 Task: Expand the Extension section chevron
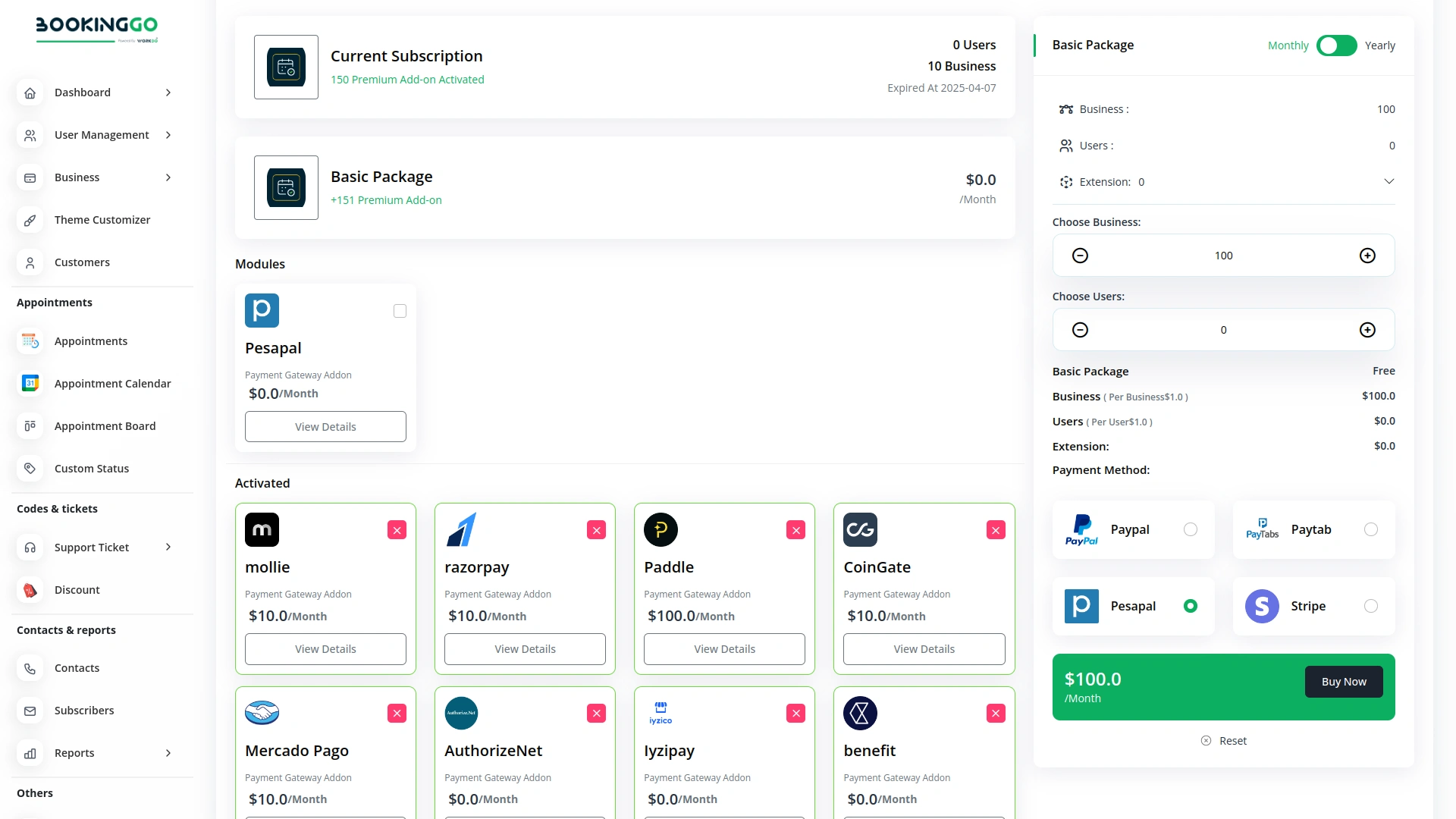coord(1389,181)
